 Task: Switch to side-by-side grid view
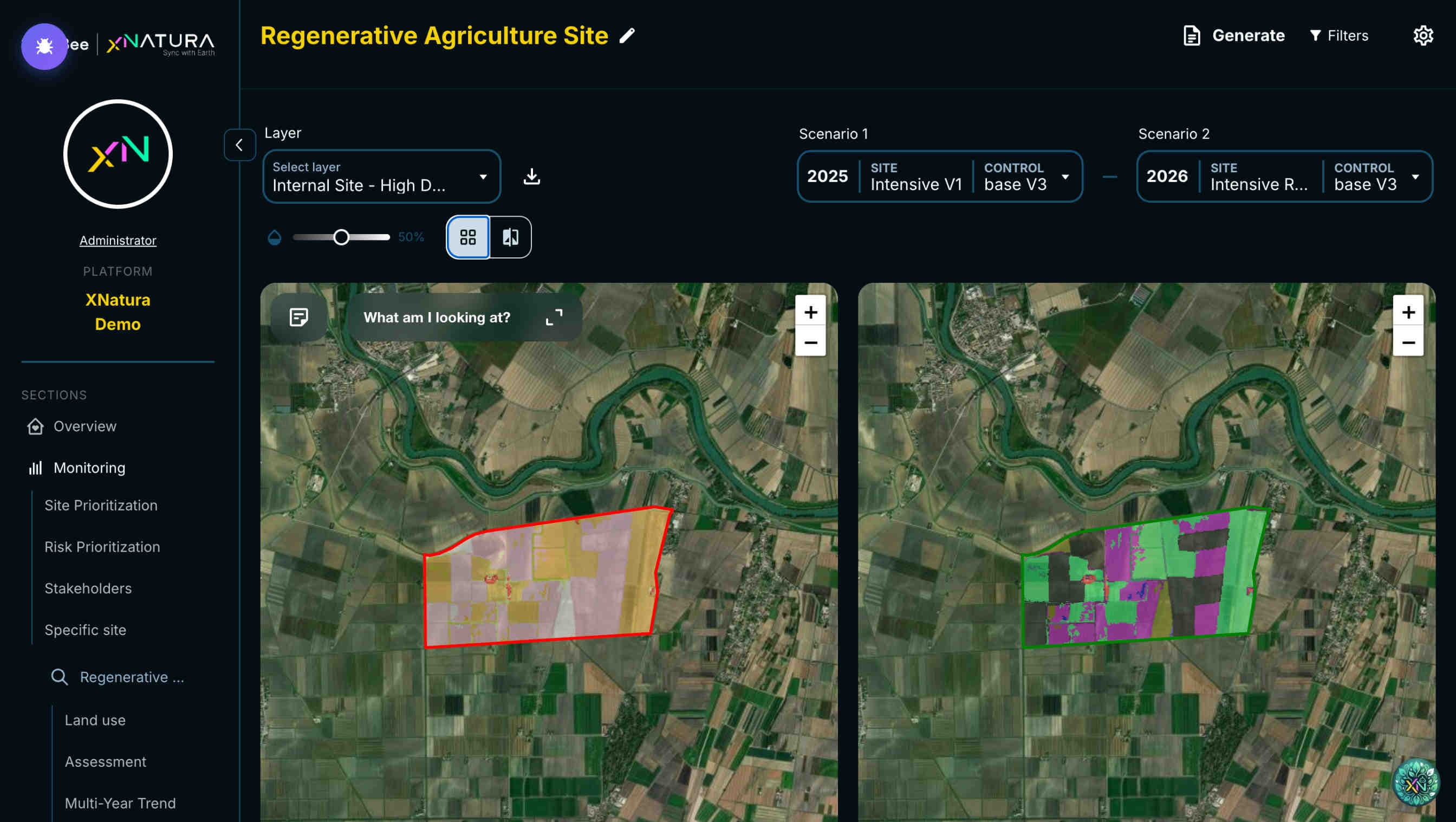click(468, 237)
